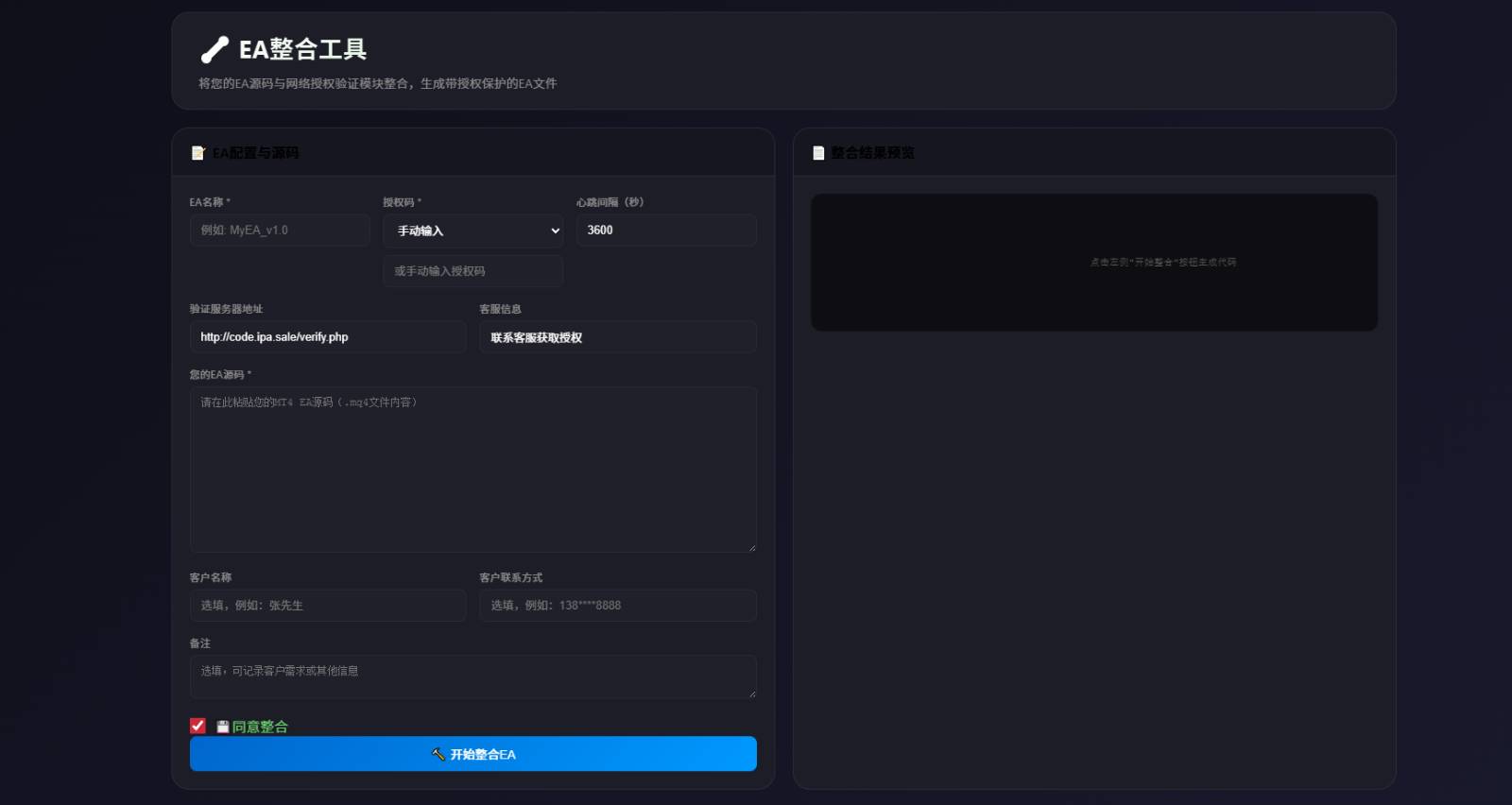Viewport: 1512px width, 805px height.
Task: Click the "验证服务器地址" label
Action: tap(227, 309)
